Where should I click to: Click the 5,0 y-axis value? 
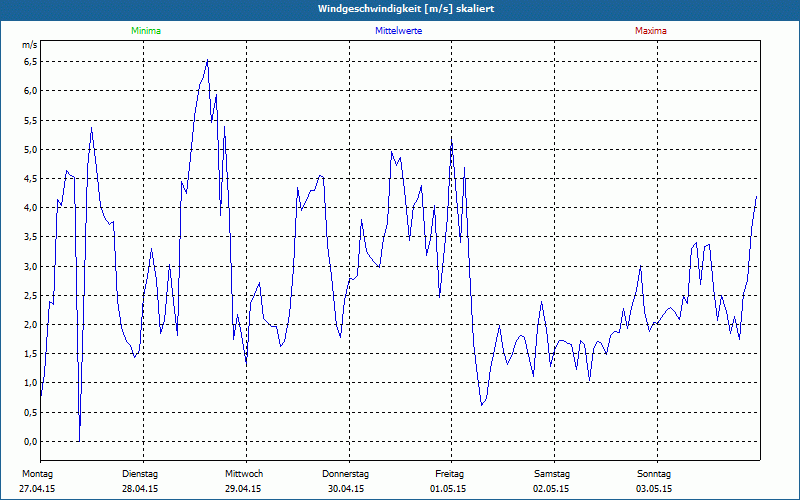pyautogui.click(x=31, y=149)
